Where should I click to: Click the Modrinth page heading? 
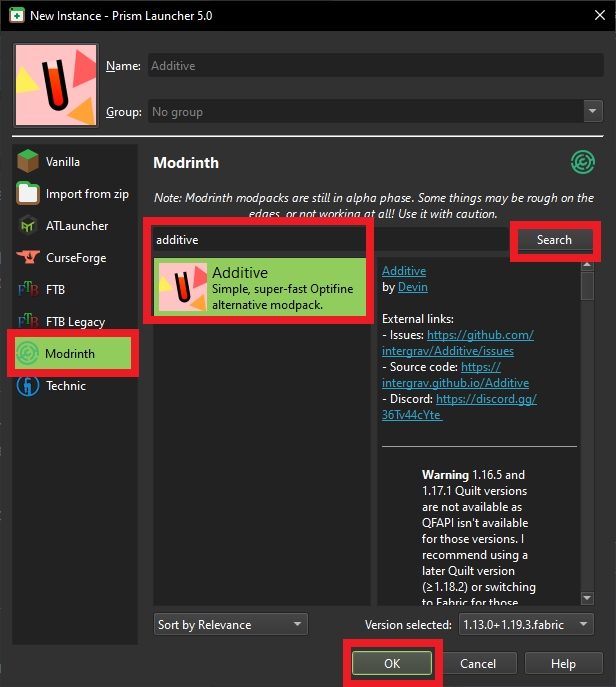coord(186,163)
